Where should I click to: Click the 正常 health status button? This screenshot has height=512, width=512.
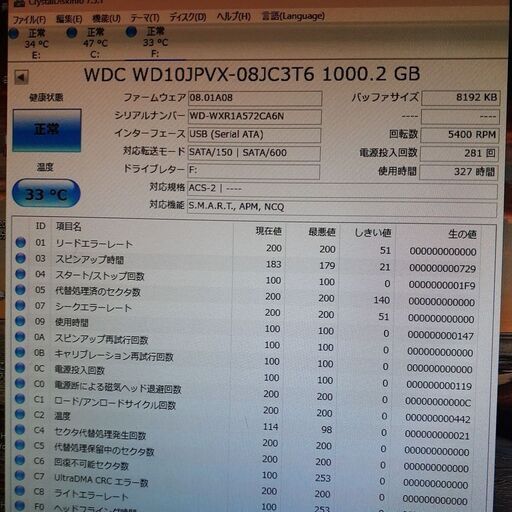(47, 130)
